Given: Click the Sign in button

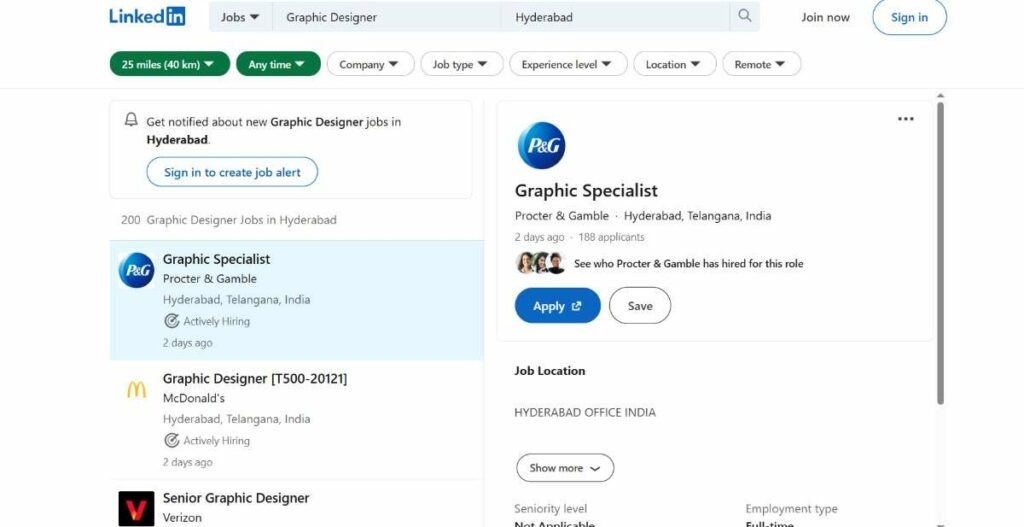Looking at the screenshot, I should pyautogui.click(x=909, y=18).
